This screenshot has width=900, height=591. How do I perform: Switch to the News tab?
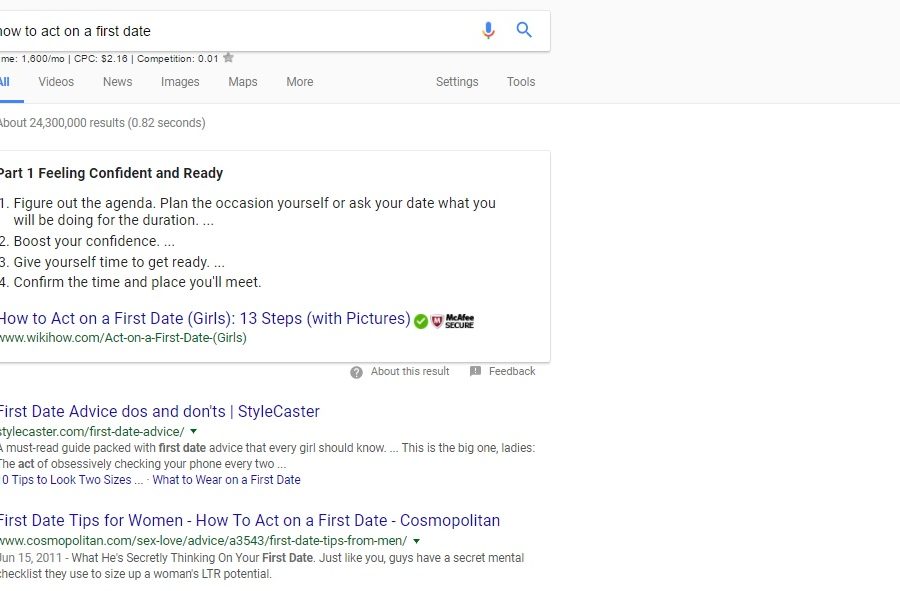pos(118,81)
